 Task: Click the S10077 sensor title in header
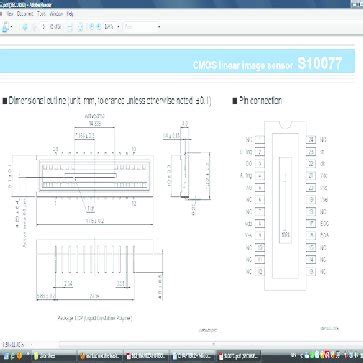319,64
